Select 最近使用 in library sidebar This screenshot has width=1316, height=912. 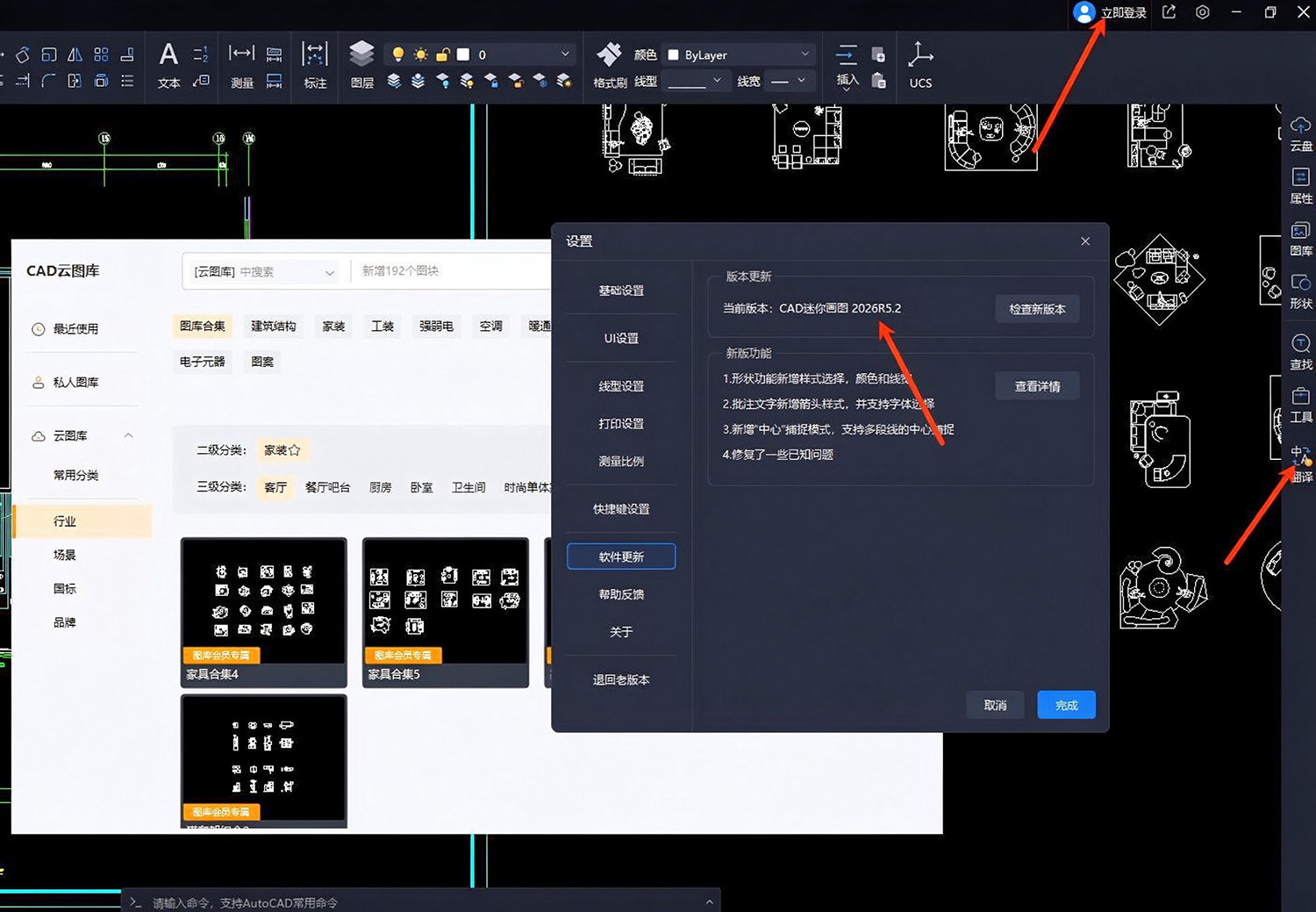click(x=75, y=329)
